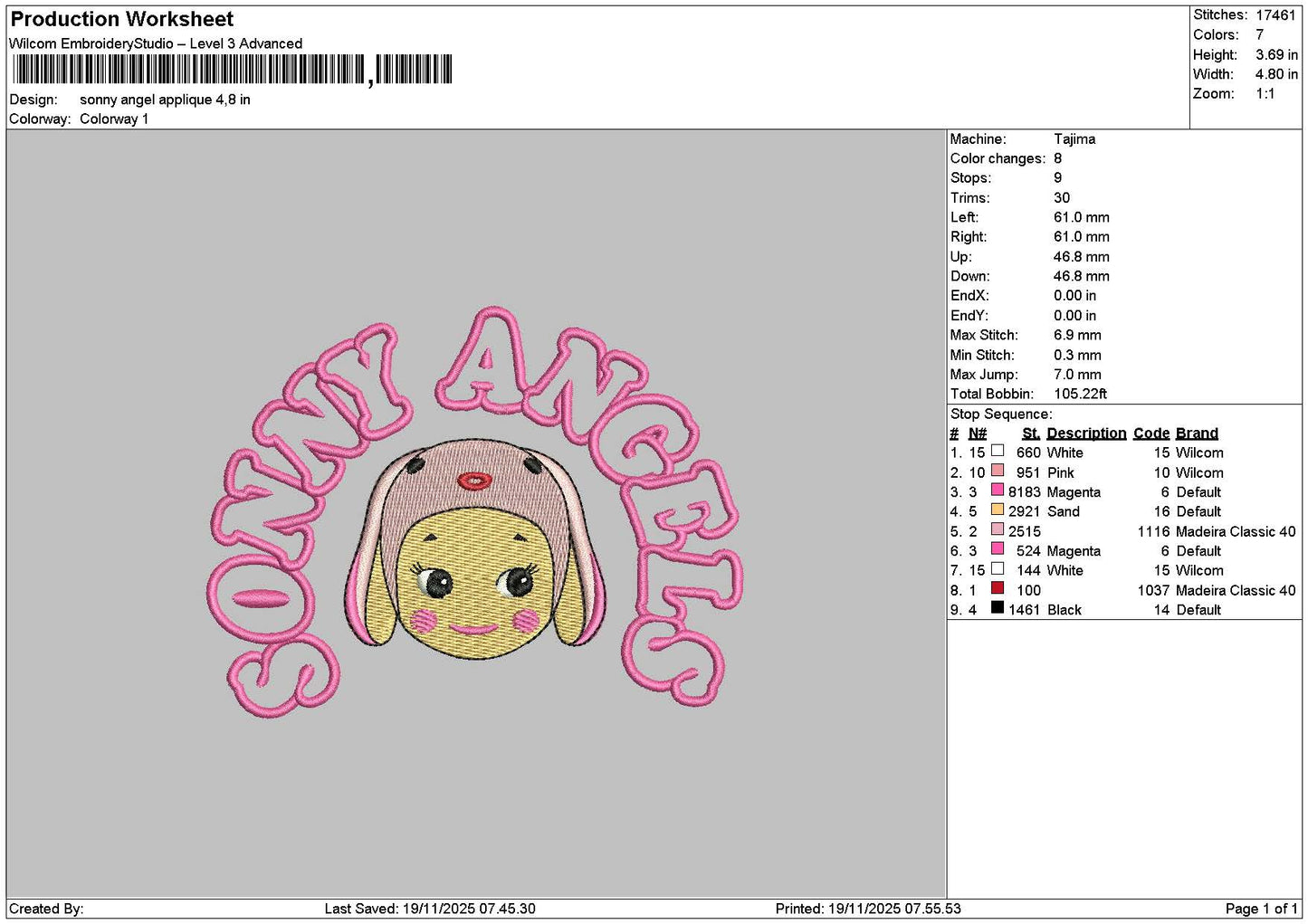Screen dimensions: 1308x924
Task: Click the 'N#' column header
Action: coord(978,433)
